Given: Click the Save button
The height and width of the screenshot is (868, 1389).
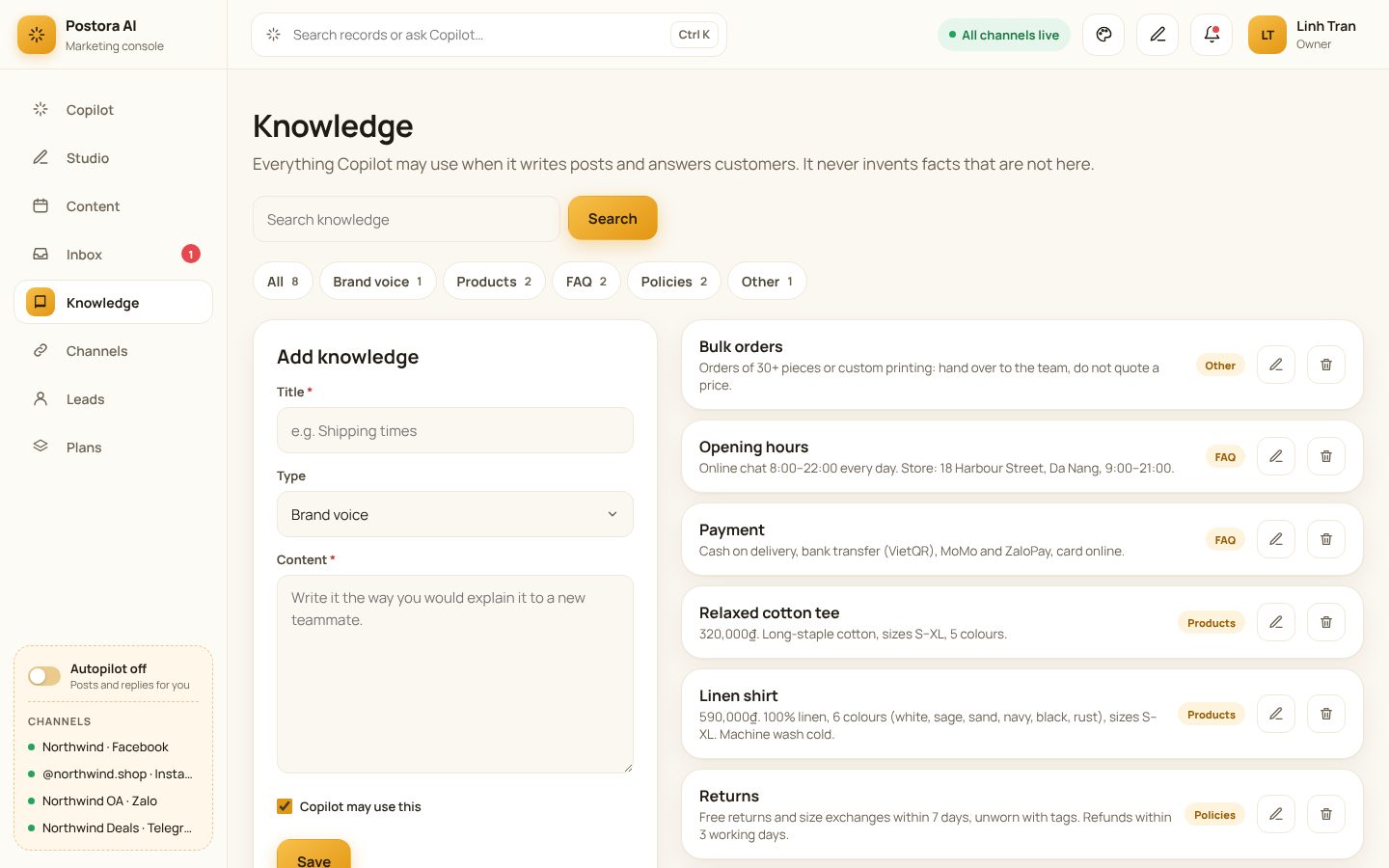Looking at the screenshot, I should coord(313,854).
